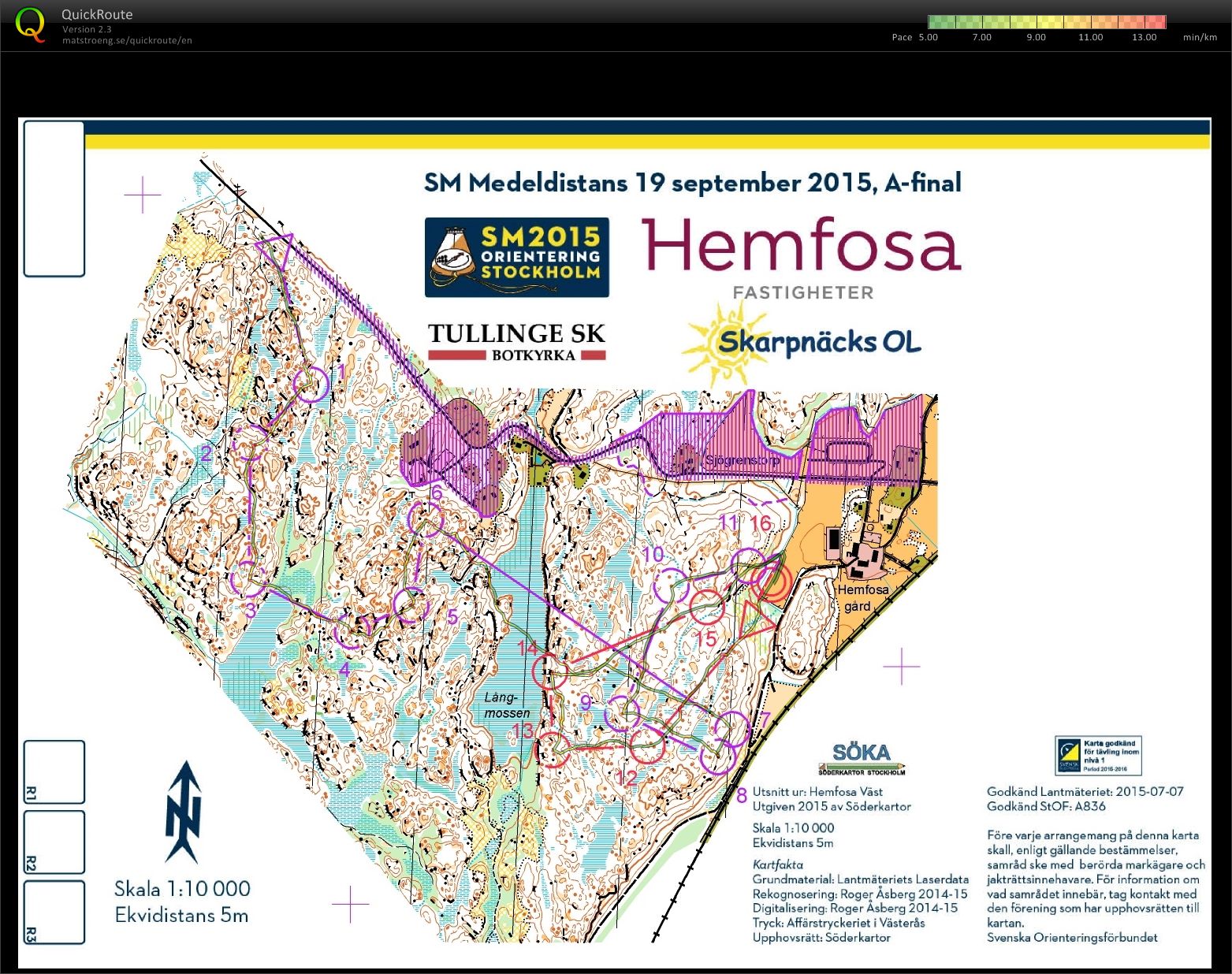Click the Tullinge SK Botkyrka logo
This screenshot has height=974, width=1232.
[x=517, y=341]
